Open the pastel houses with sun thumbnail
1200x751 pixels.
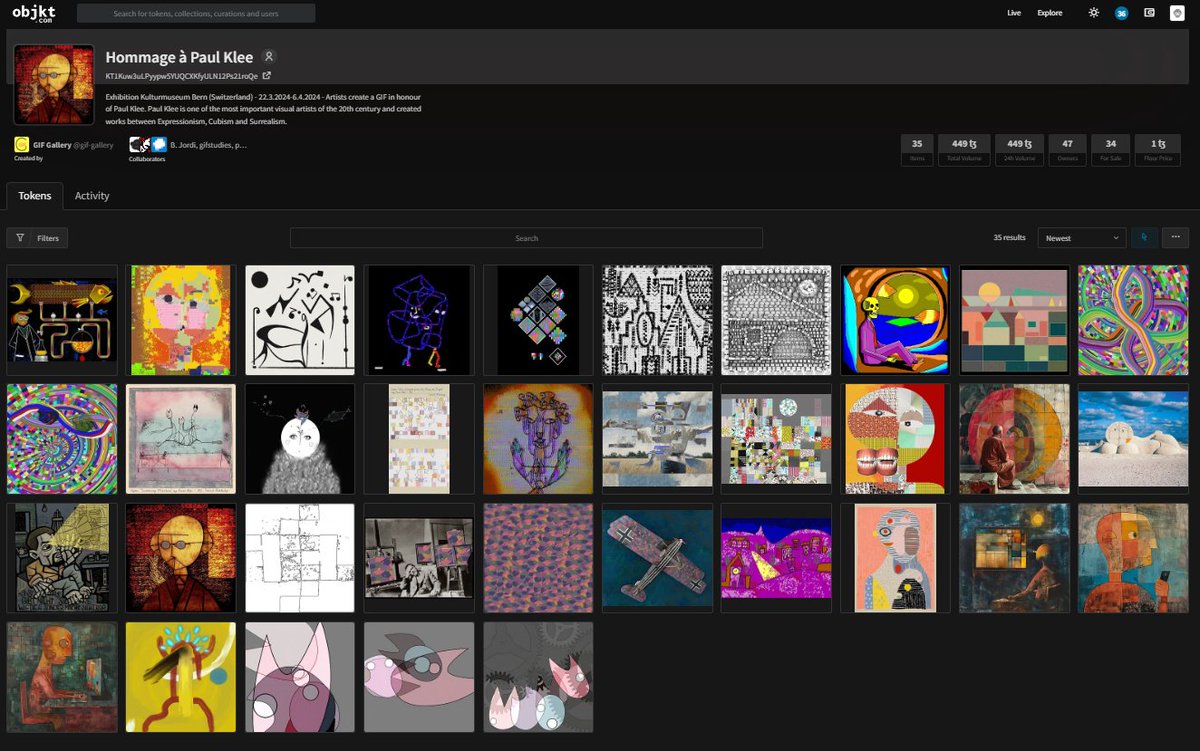tap(1014, 320)
